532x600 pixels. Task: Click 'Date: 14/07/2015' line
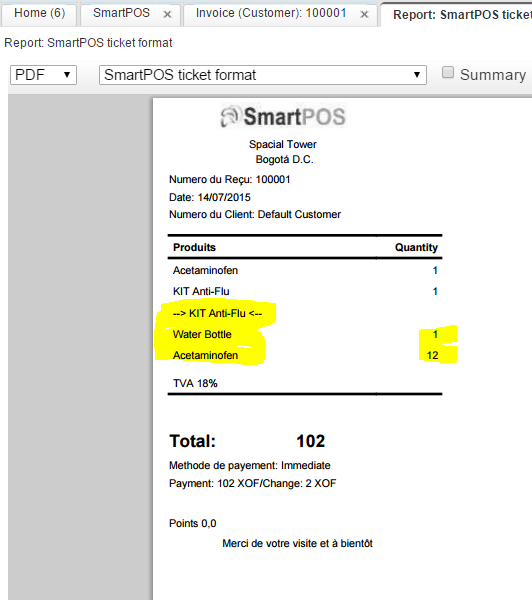[210, 197]
